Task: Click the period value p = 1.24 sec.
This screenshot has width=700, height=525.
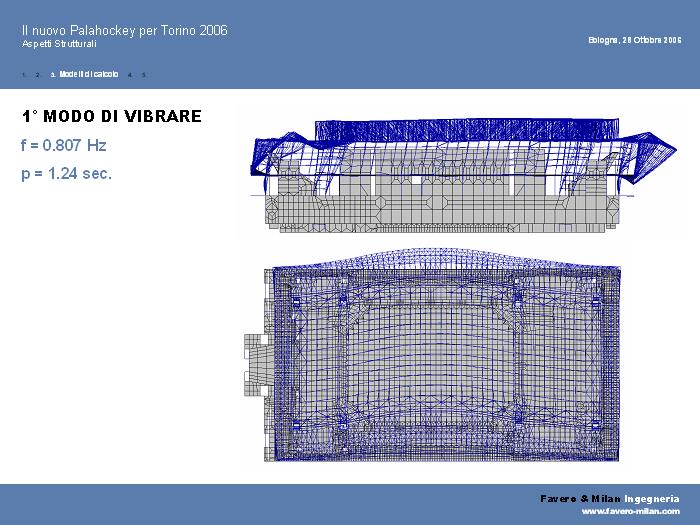Action: (66, 174)
